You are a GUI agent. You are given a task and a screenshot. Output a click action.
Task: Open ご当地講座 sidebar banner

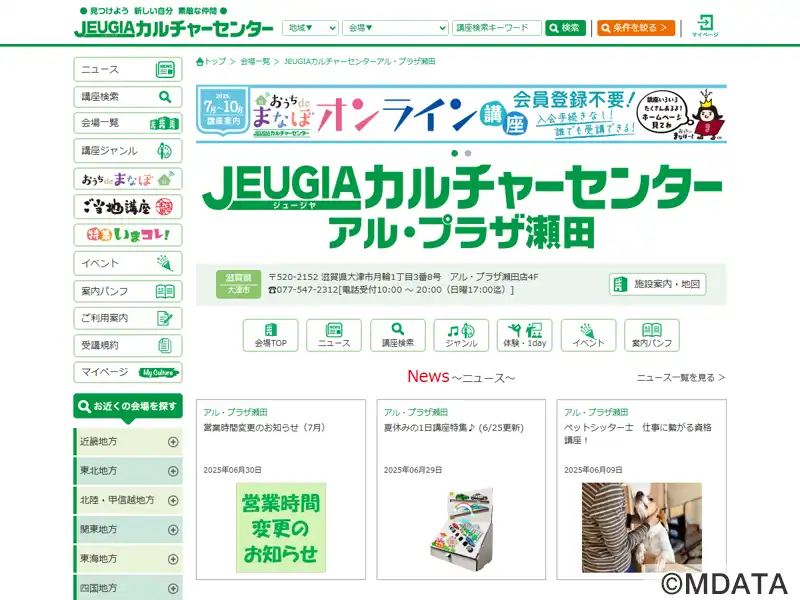point(128,207)
